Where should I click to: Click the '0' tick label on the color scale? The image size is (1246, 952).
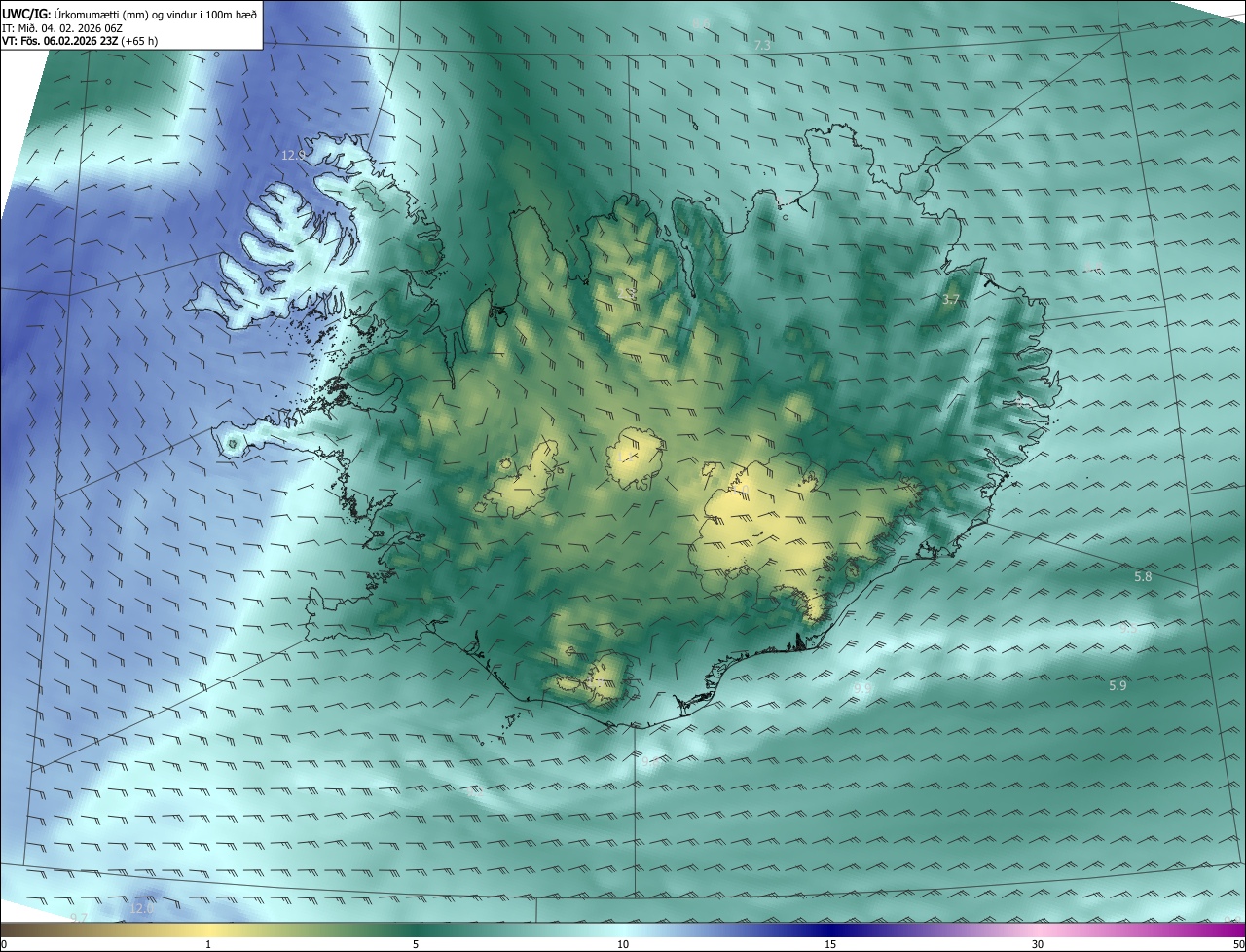[x=3, y=944]
